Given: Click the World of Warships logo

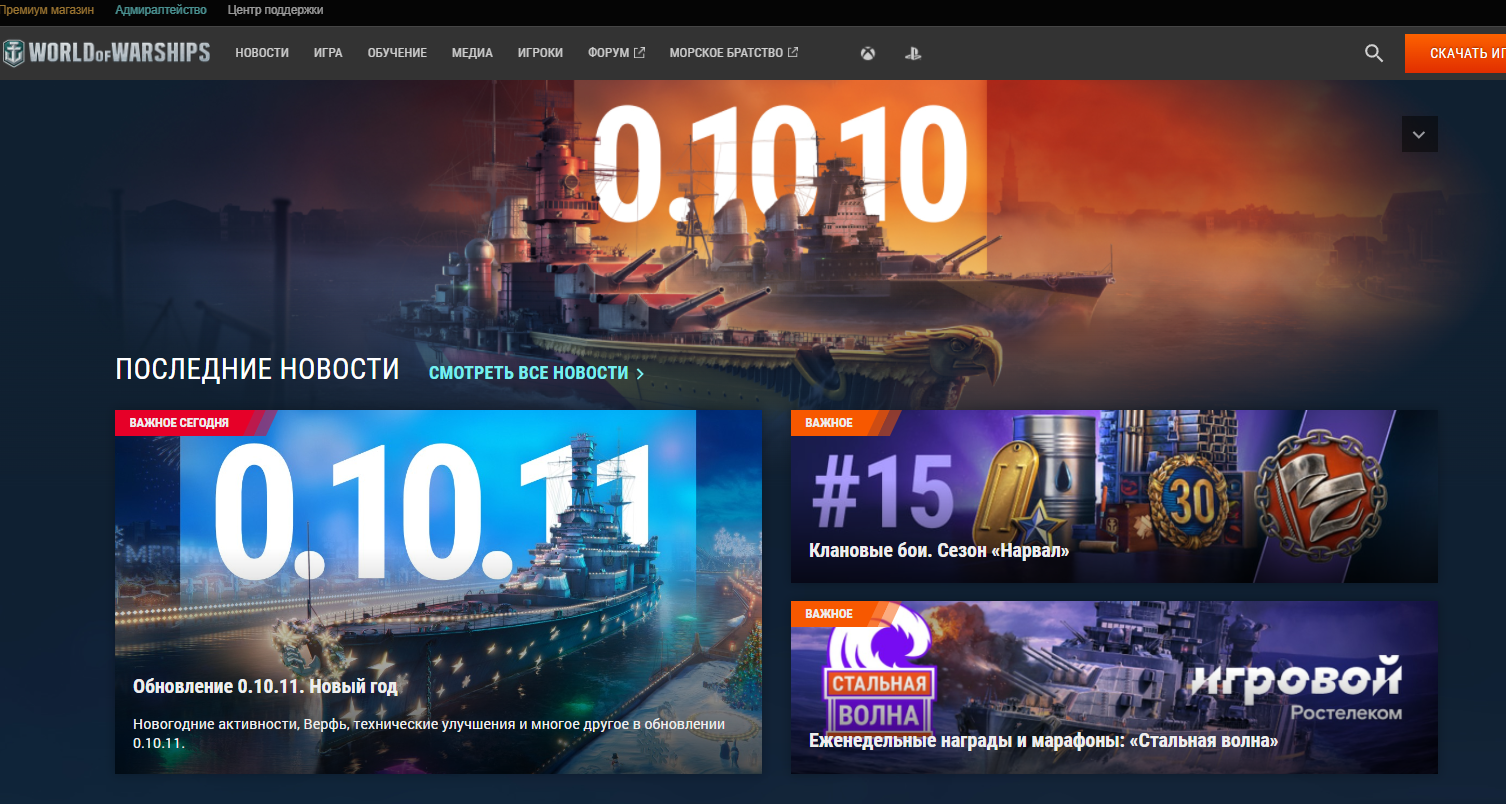Looking at the screenshot, I should click(106, 53).
